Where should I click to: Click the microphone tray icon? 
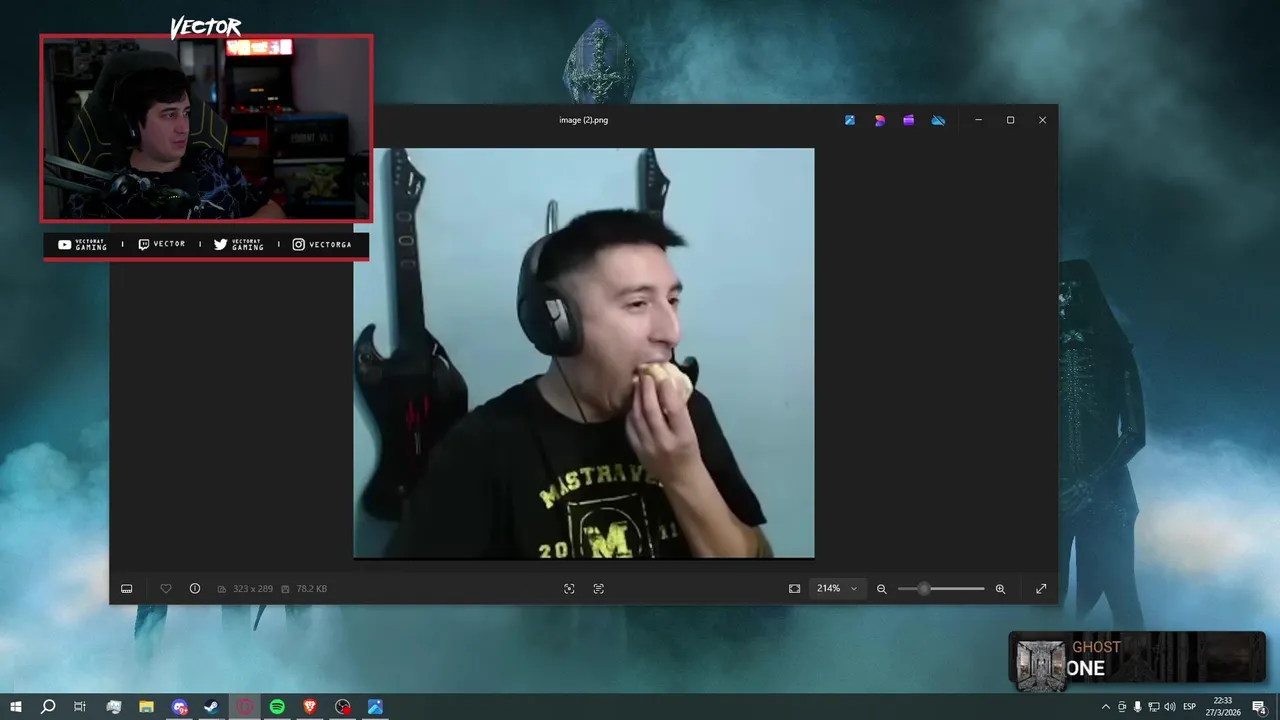click(1137, 707)
